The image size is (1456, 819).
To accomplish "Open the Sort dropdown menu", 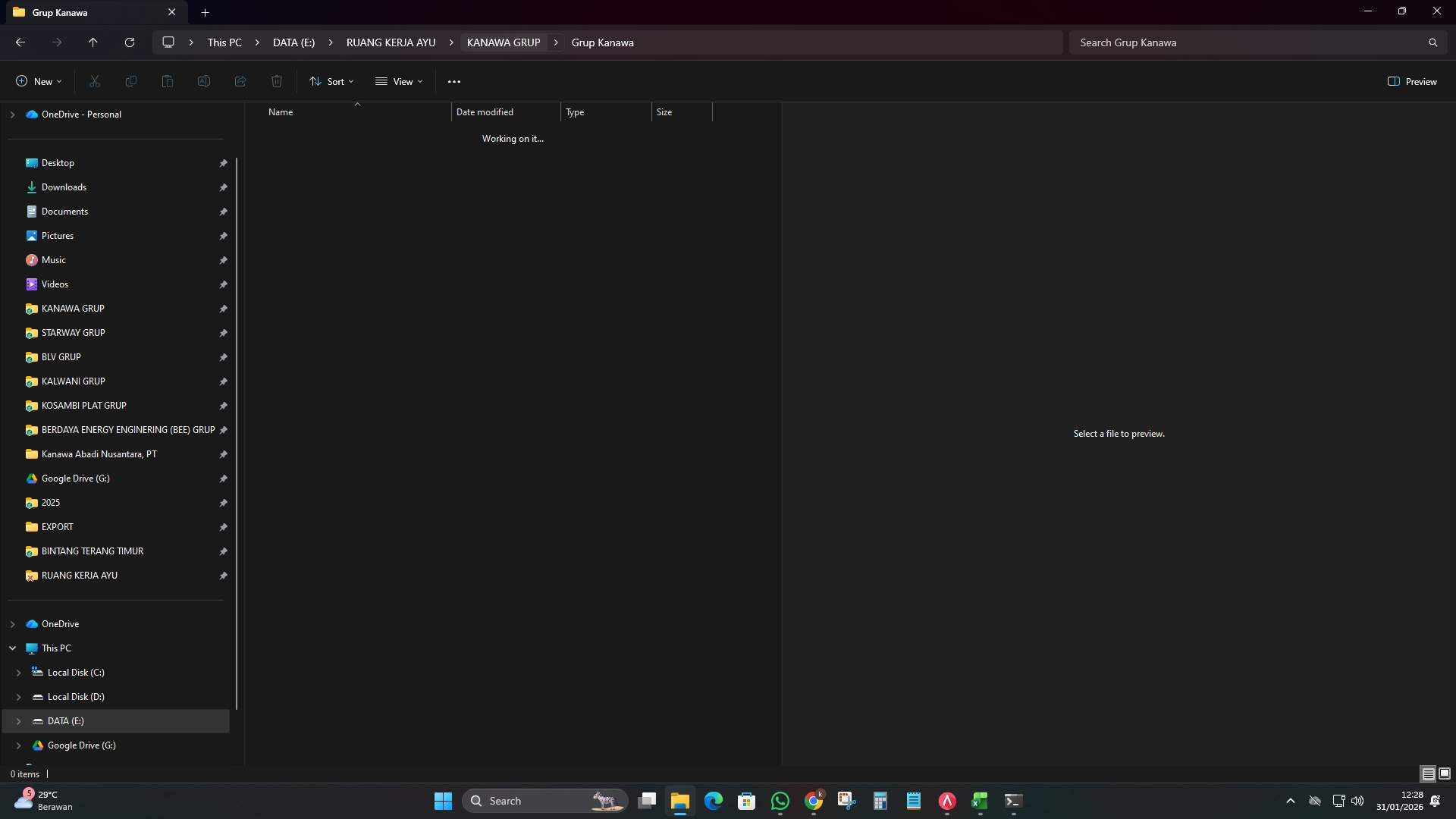I will point(331,81).
